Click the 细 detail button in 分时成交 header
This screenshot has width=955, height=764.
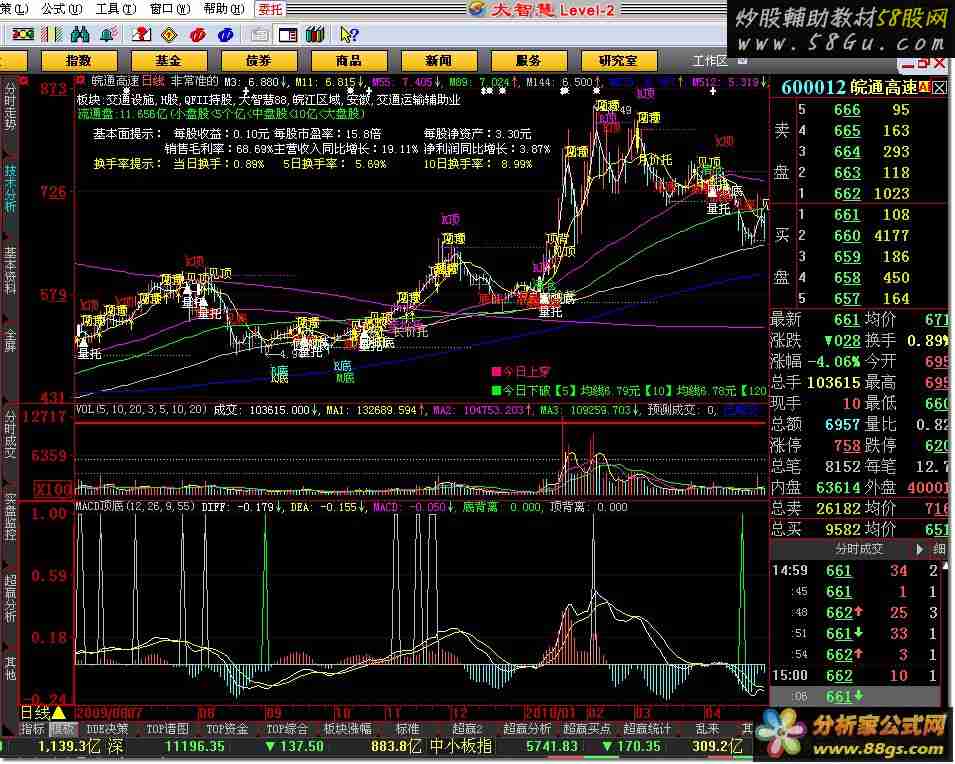[x=940, y=549]
